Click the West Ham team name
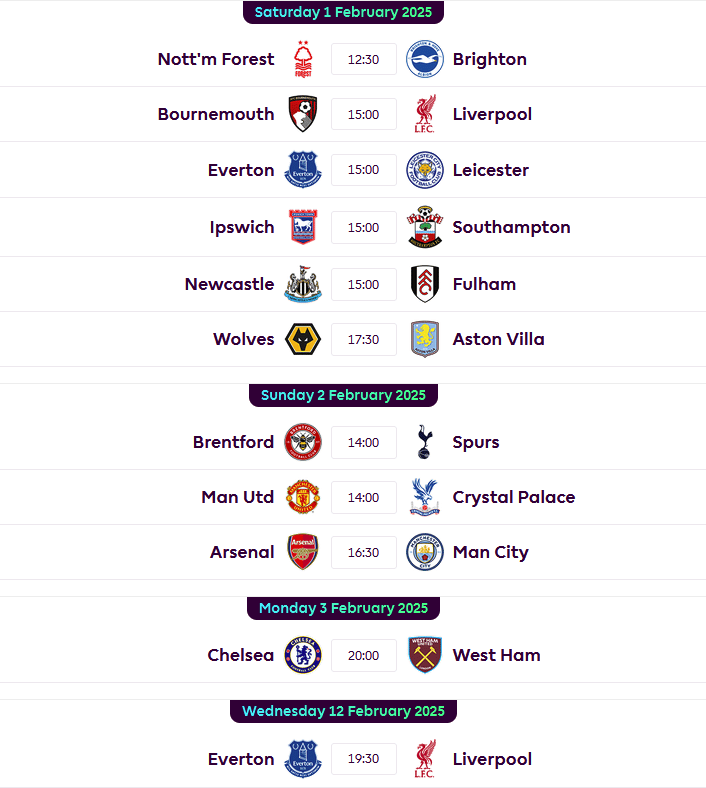The height and width of the screenshot is (788, 706). coord(496,655)
